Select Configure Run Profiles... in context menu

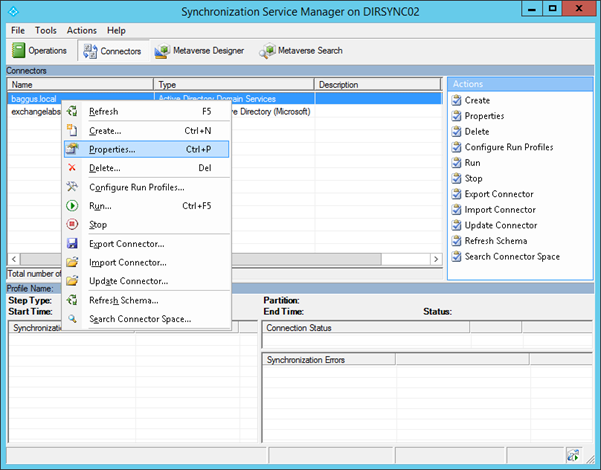[x=136, y=187]
